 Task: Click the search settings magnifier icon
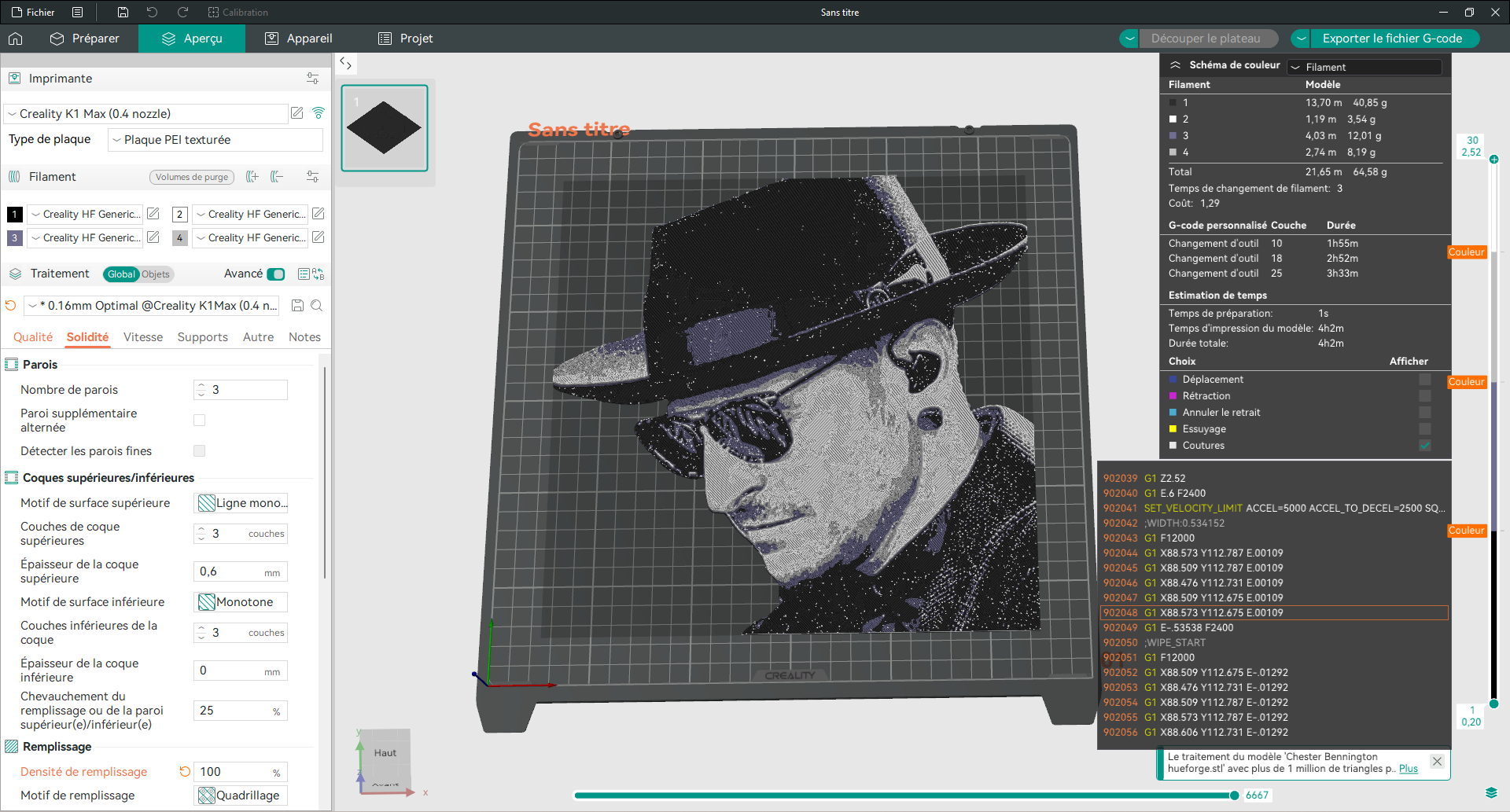coord(316,306)
